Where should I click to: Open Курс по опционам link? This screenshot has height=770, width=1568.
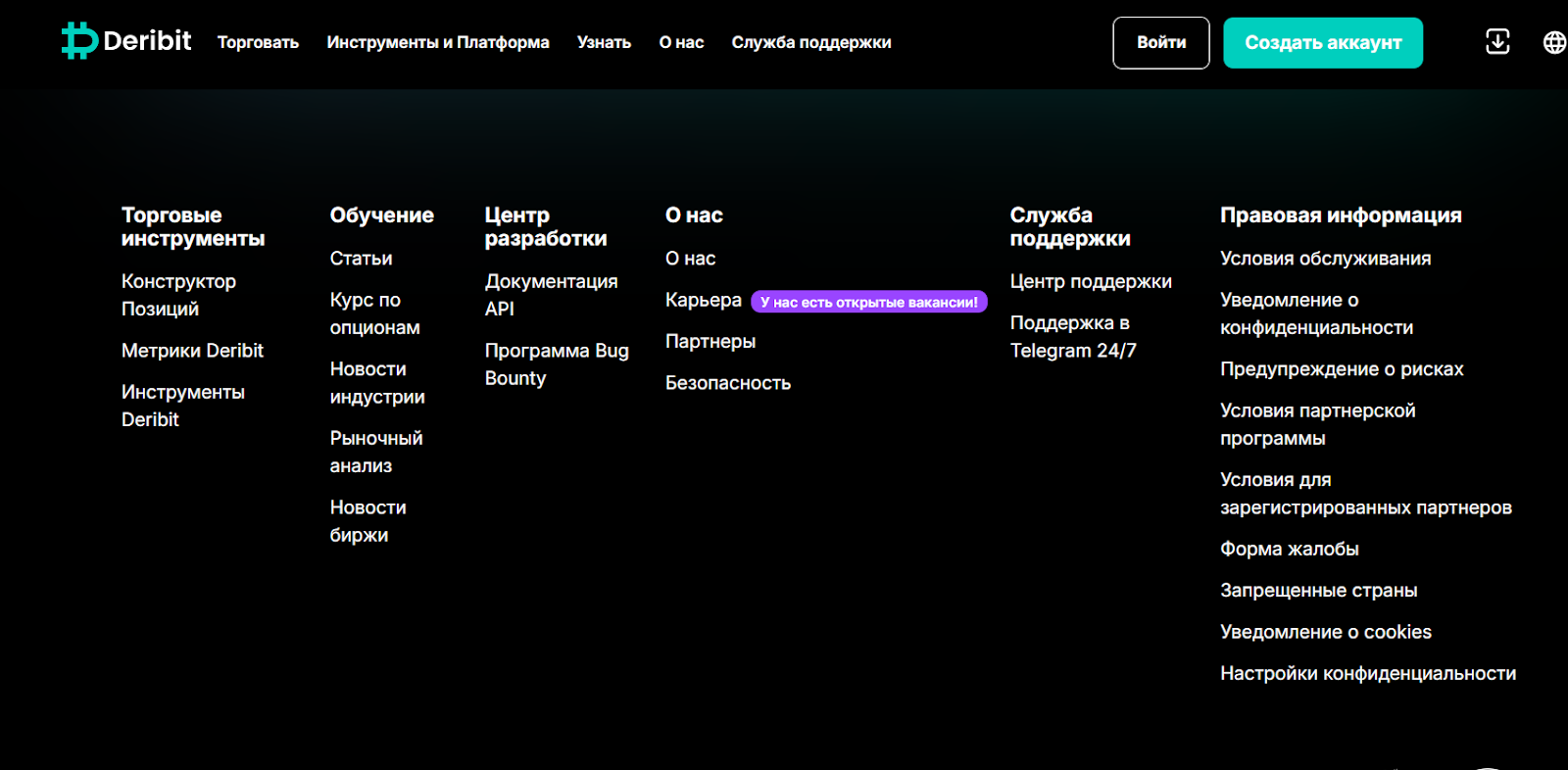tap(375, 313)
